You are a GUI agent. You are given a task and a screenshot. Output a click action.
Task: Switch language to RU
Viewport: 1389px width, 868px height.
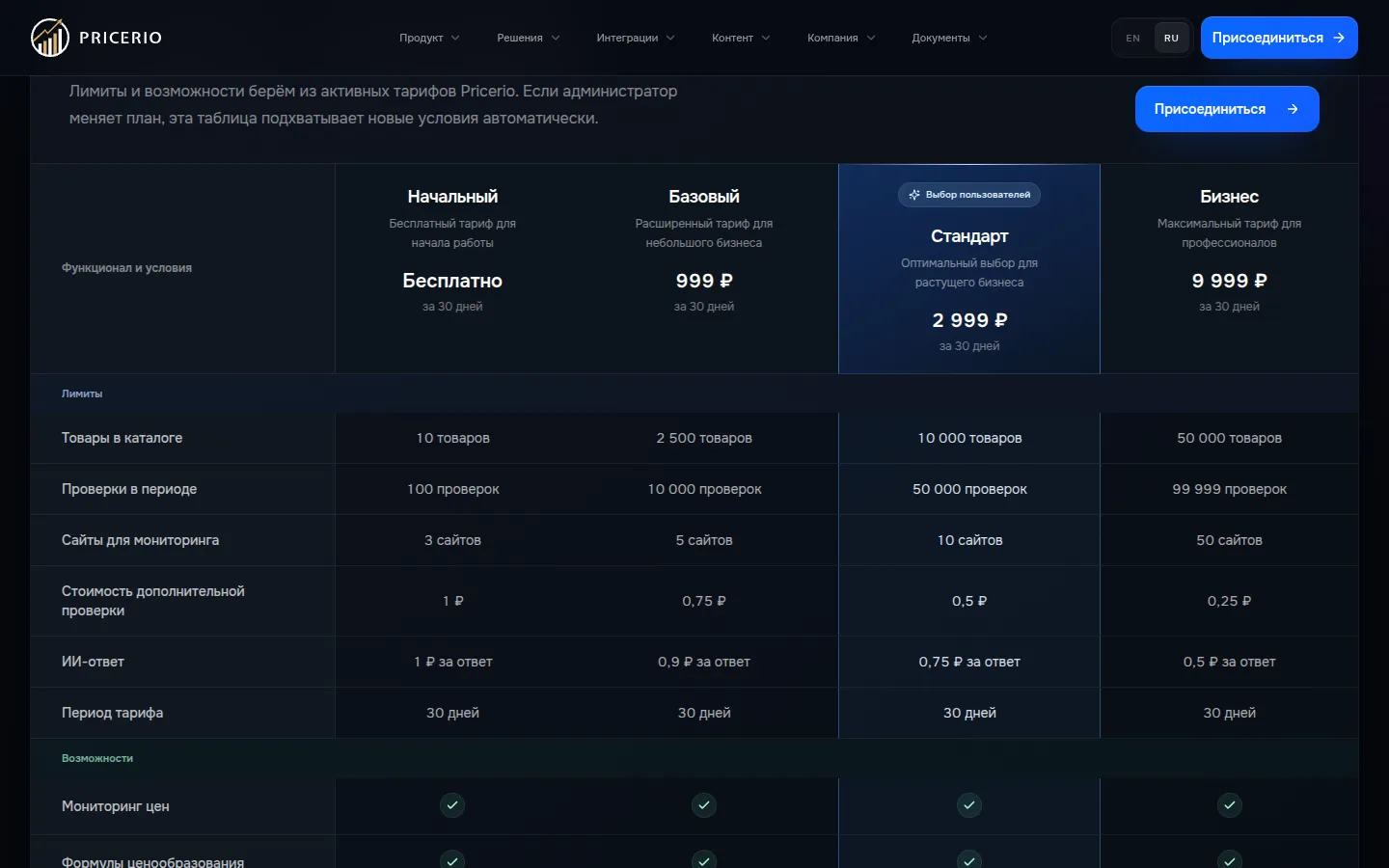(1171, 39)
